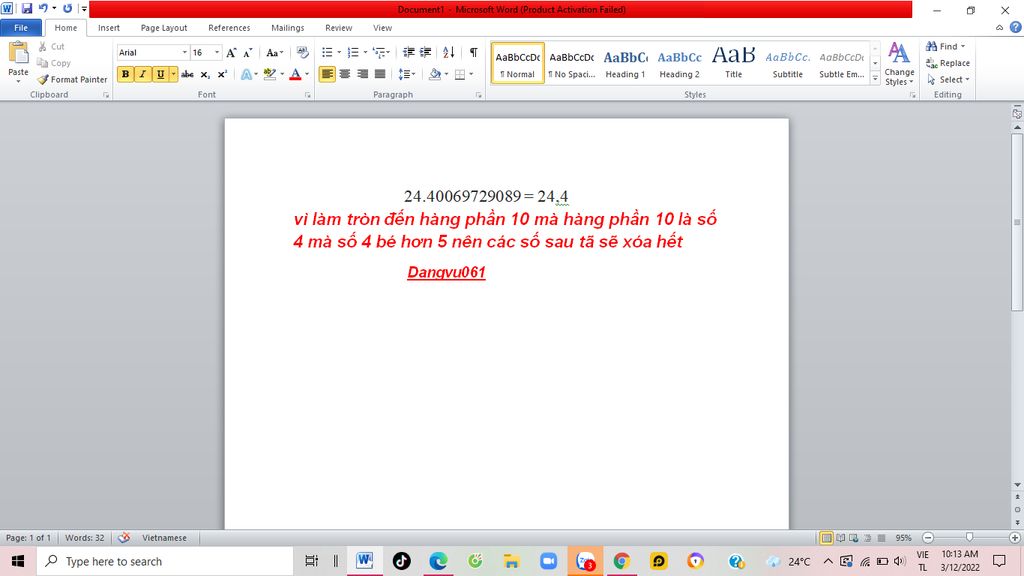Click the Words: 32 count
Image resolution: width=1024 pixels, height=576 pixels.
click(84, 537)
